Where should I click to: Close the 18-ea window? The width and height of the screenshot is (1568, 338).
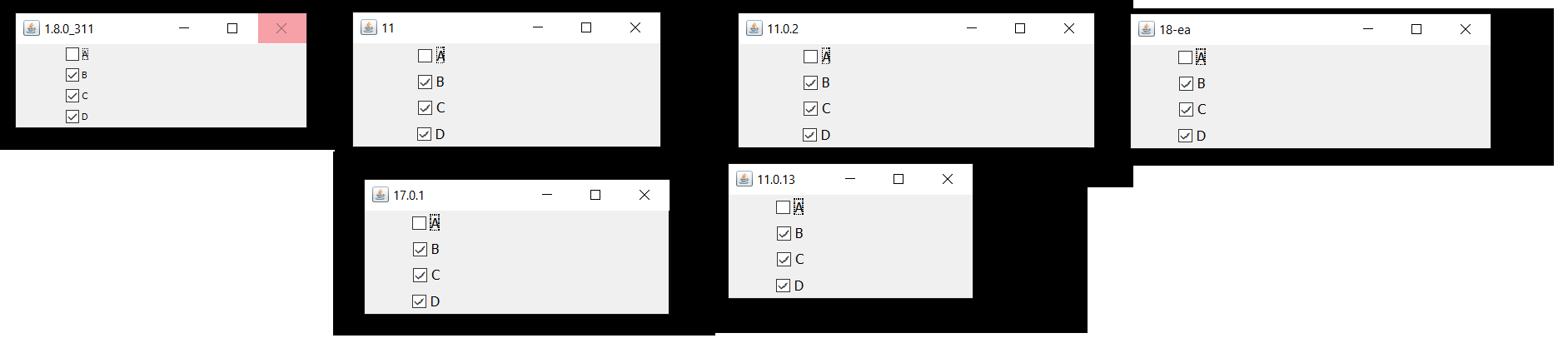(1466, 29)
